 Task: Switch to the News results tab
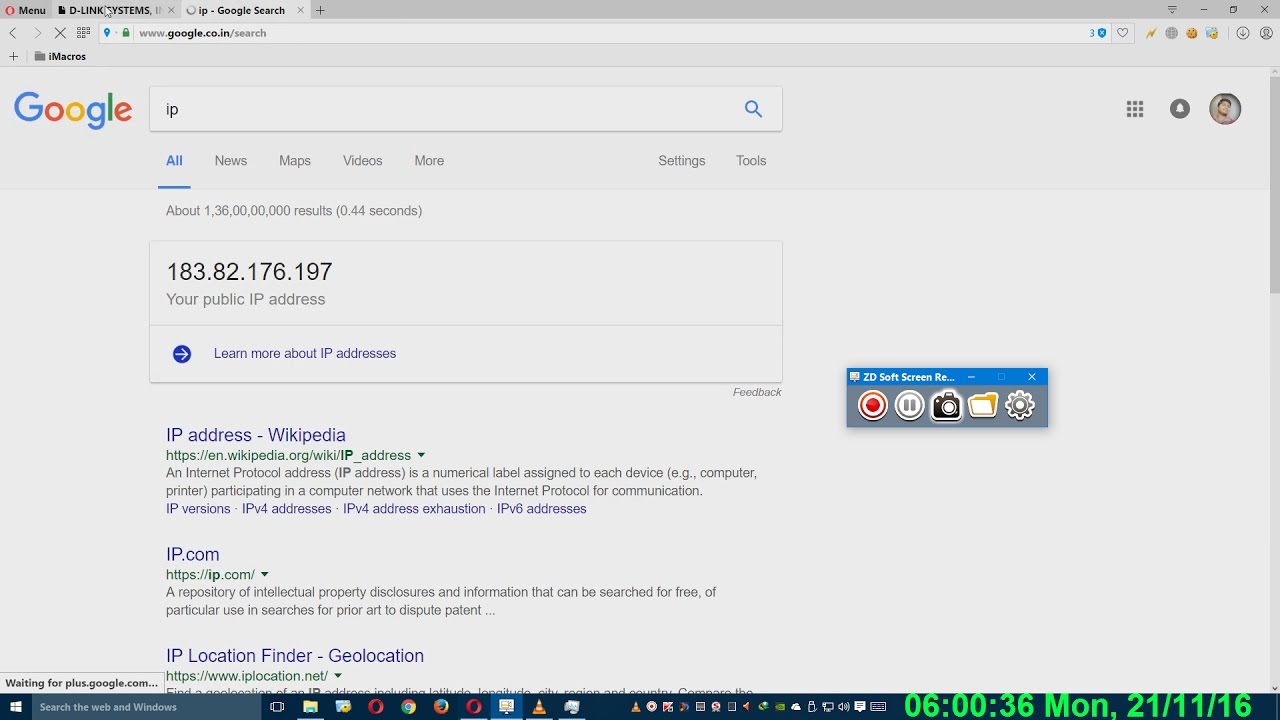click(230, 161)
